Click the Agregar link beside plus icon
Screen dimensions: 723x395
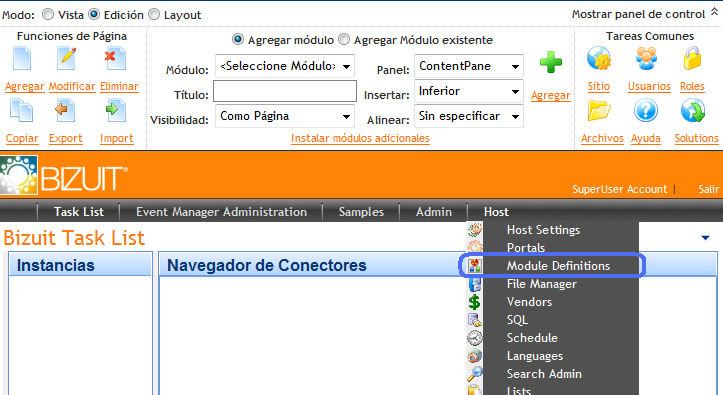(551, 95)
